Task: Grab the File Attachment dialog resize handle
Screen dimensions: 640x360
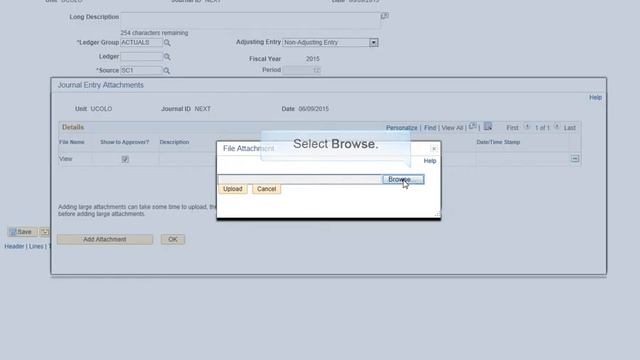Action: [x=437, y=214]
